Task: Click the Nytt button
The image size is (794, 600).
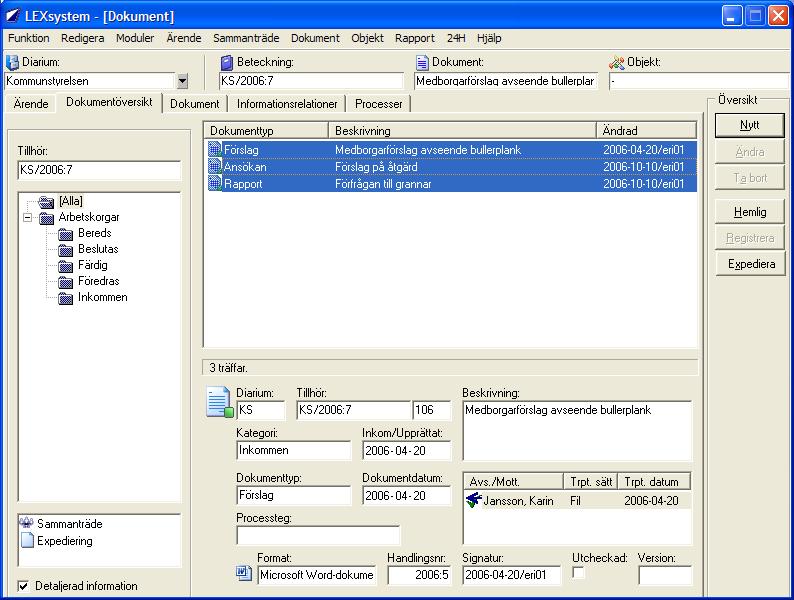Action: pos(749,125)
